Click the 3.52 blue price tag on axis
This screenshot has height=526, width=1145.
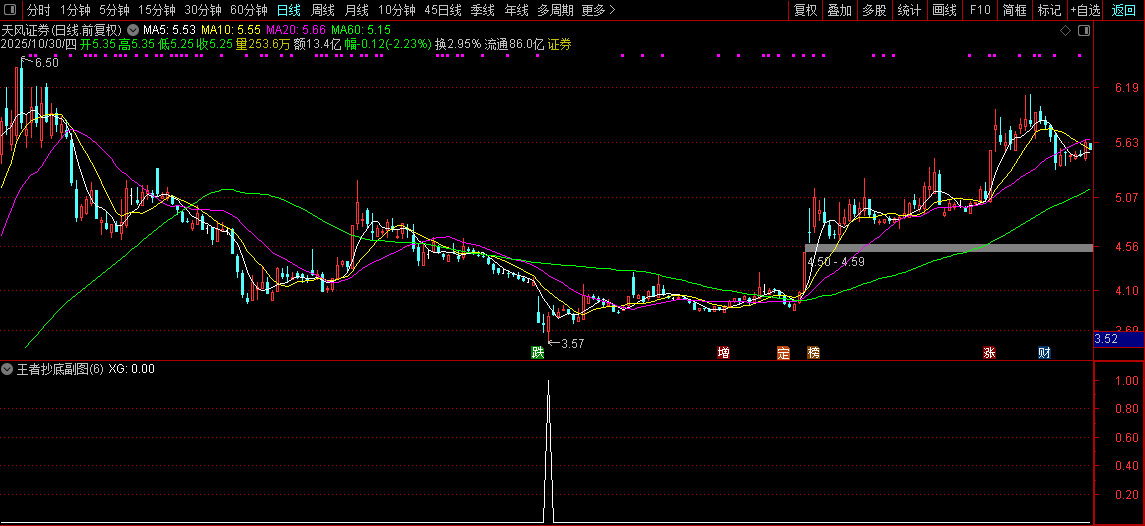tap(1119, 340)
